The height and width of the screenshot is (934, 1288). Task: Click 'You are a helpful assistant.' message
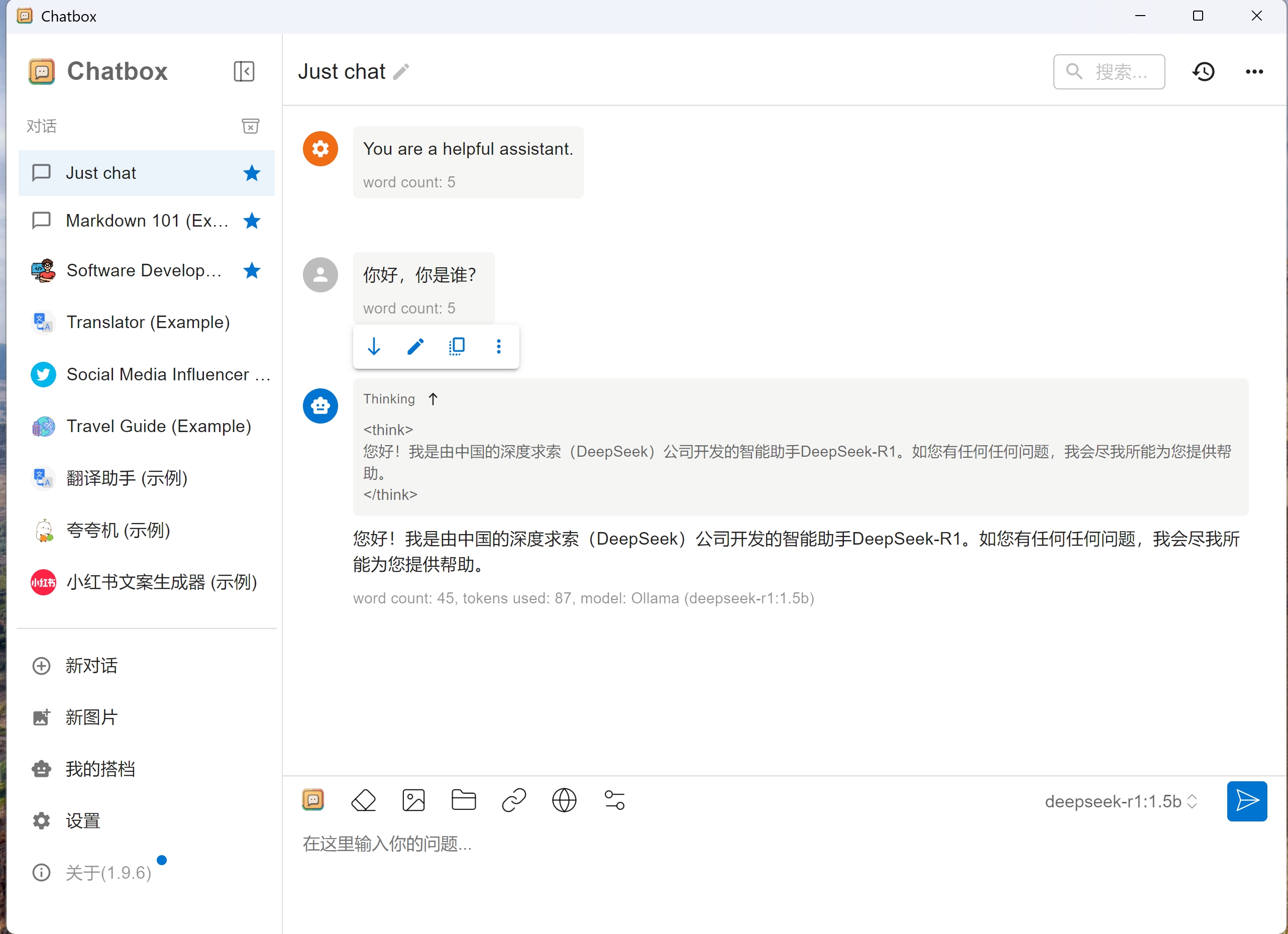468,149
